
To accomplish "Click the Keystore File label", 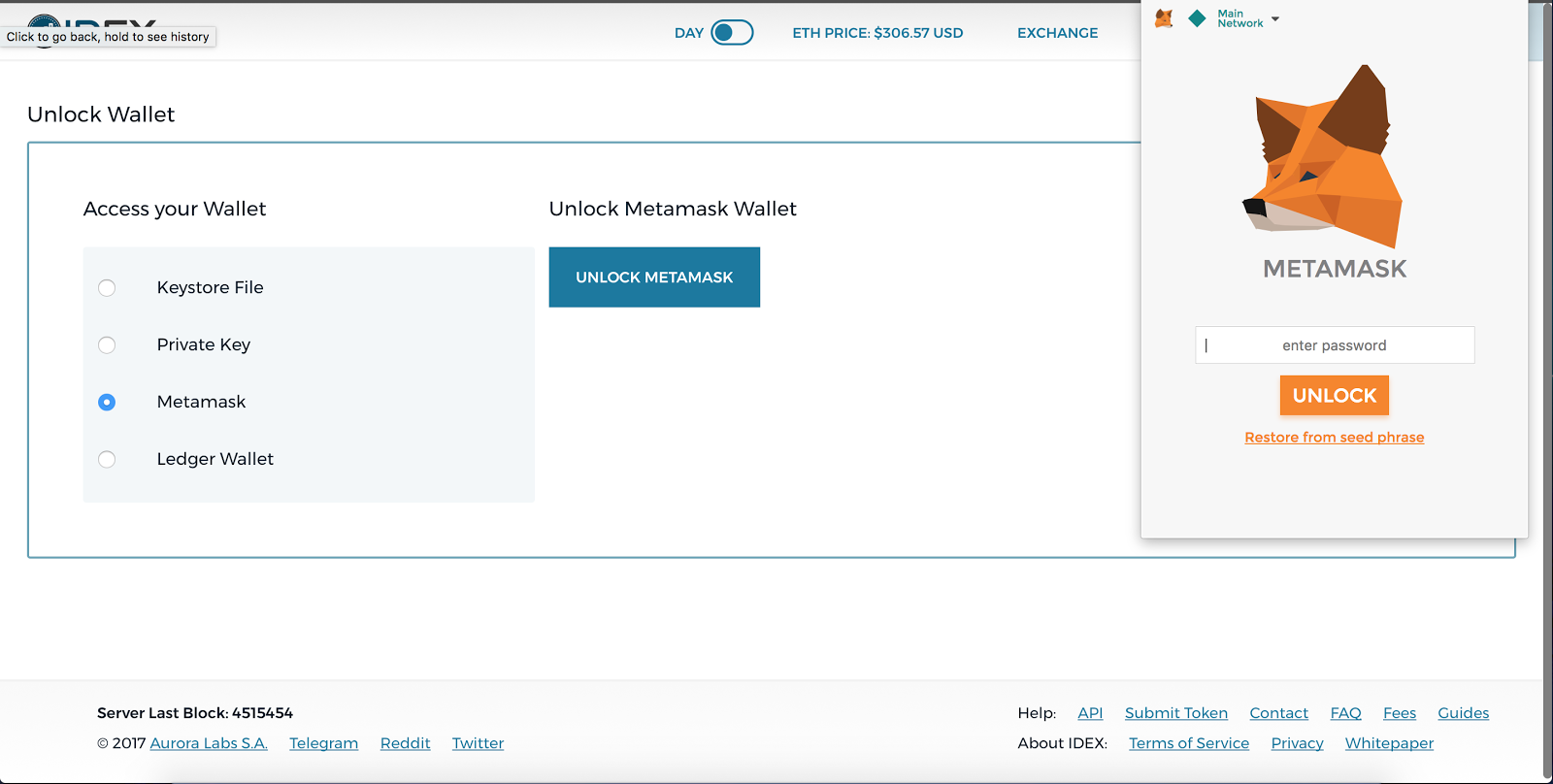I will pyautogui.click(x=211, y=288).
